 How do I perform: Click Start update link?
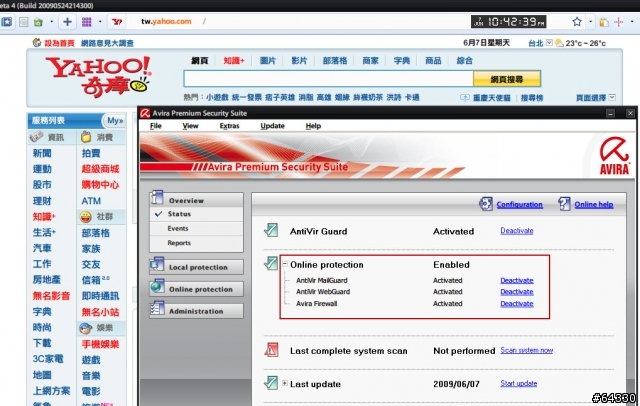pyautogui.click(x=519, y=383)
